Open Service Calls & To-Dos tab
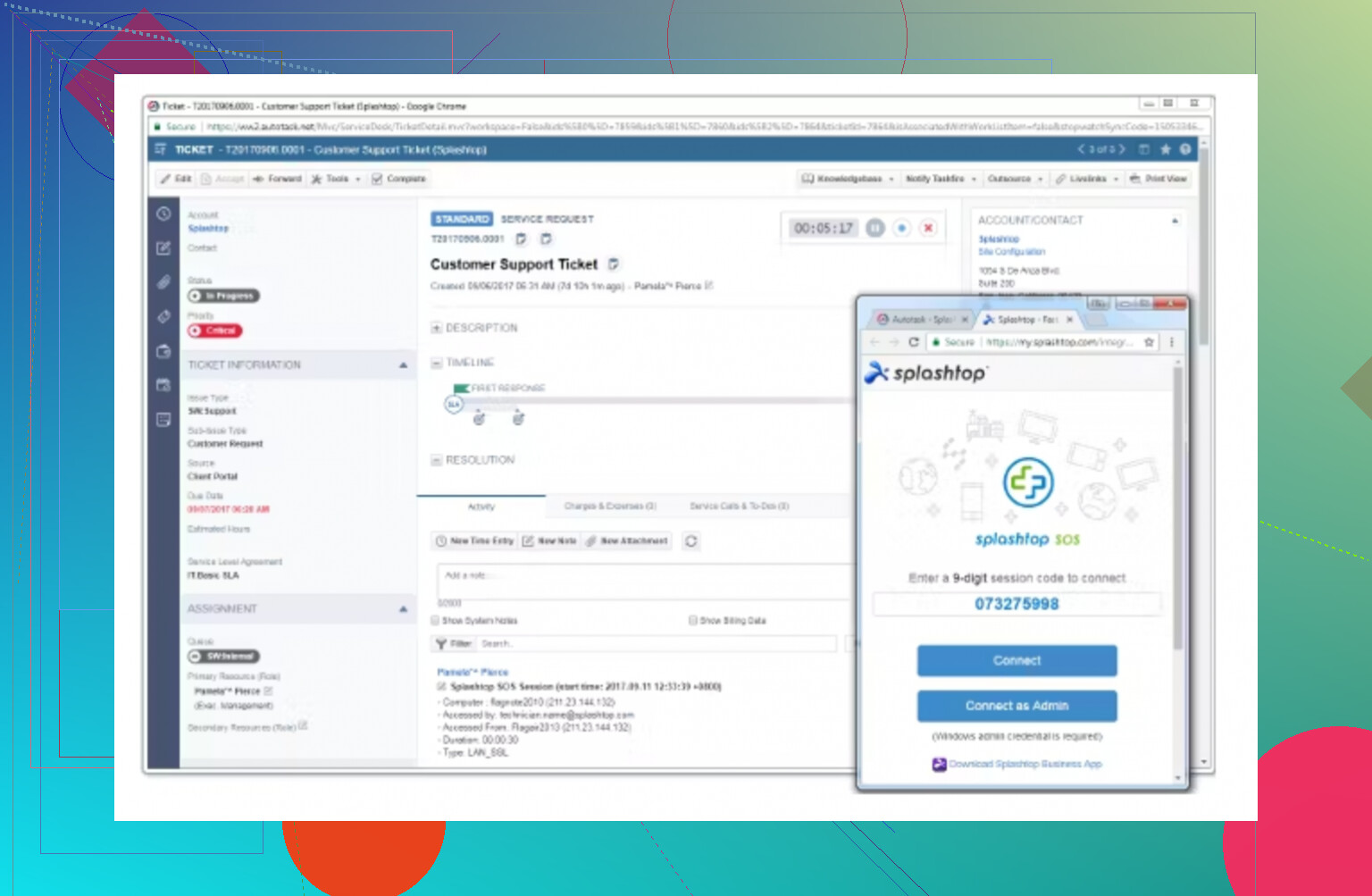The width and height of the screenshot is (1372, 896). (739, 507)
